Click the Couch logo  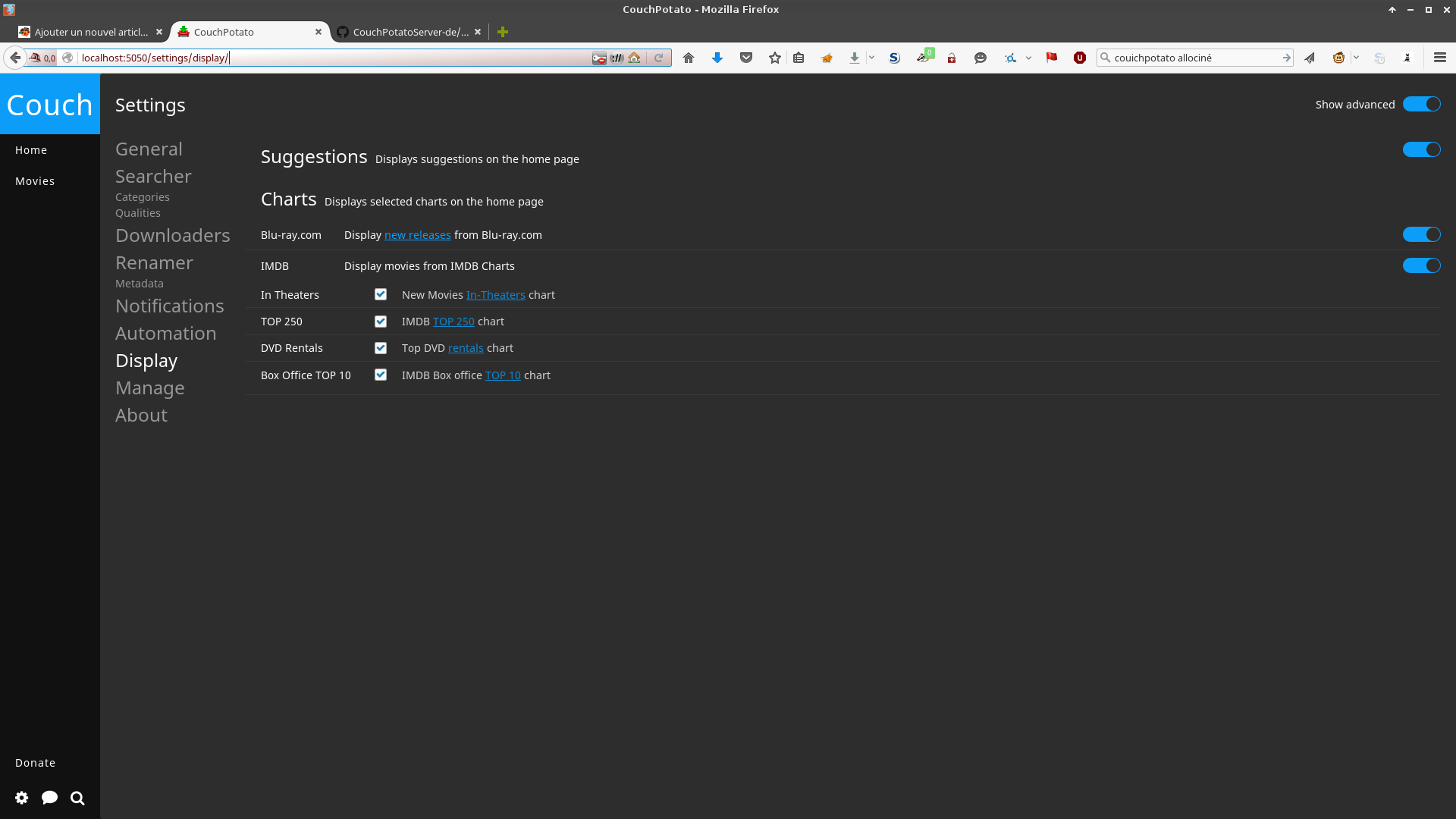click(50, 105)
